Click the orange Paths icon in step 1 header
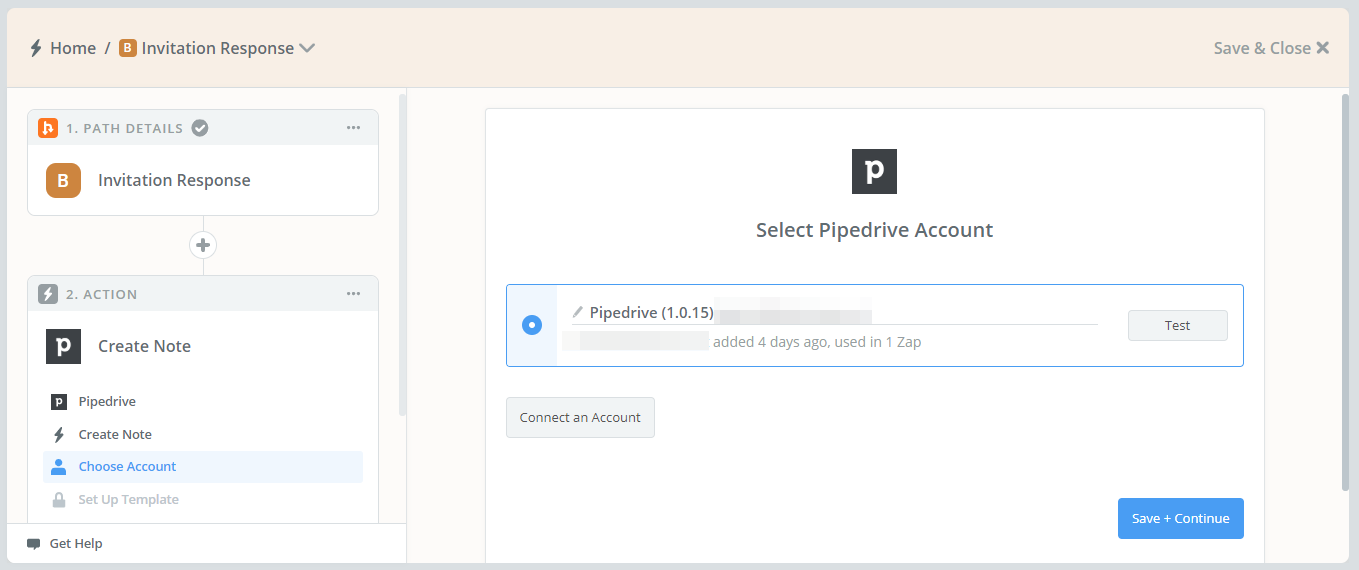Viewport: 1359px width, 570px height. pos(48,128)
